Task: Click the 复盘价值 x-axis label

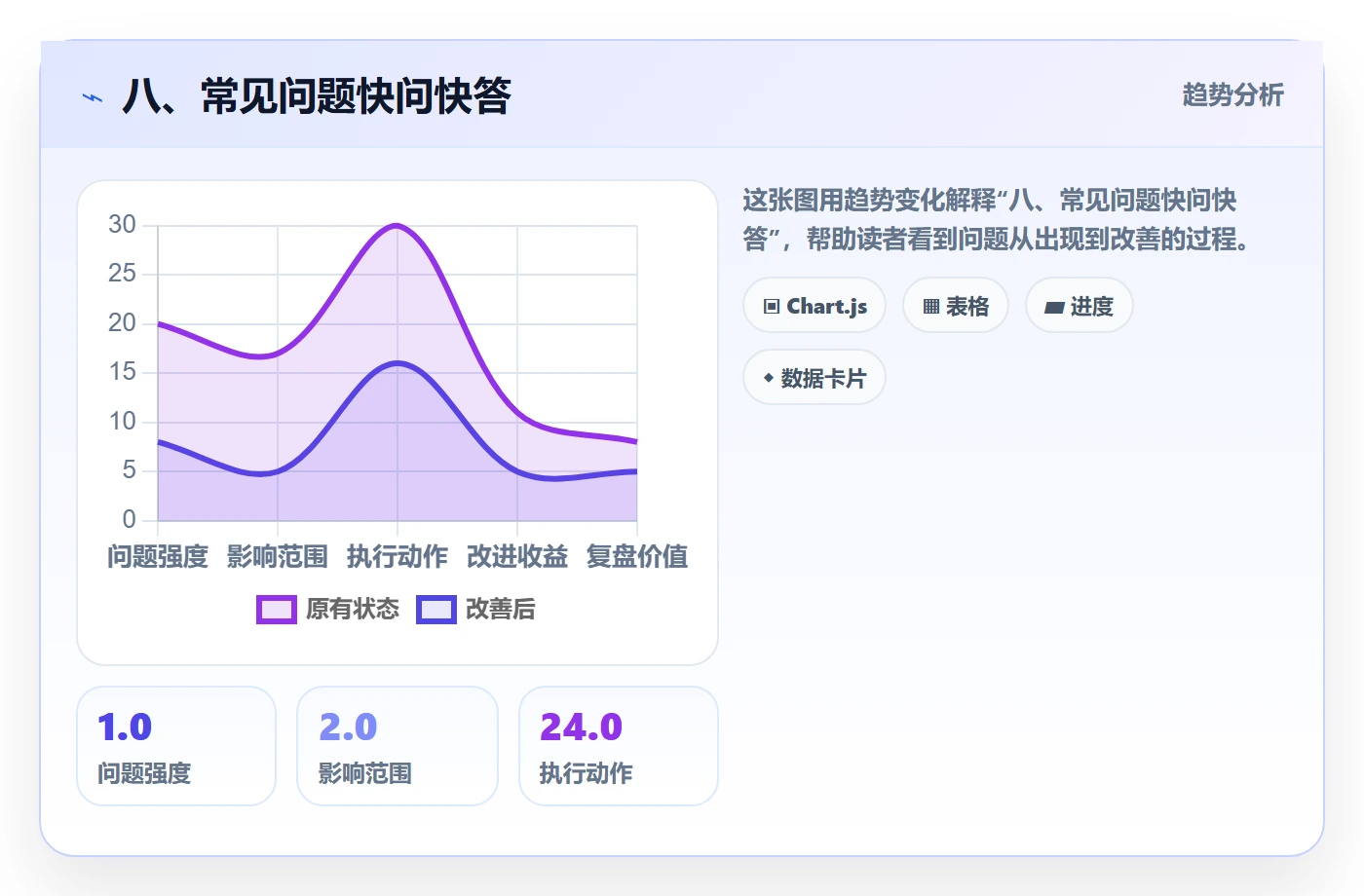Action: [x=637, y=557]
